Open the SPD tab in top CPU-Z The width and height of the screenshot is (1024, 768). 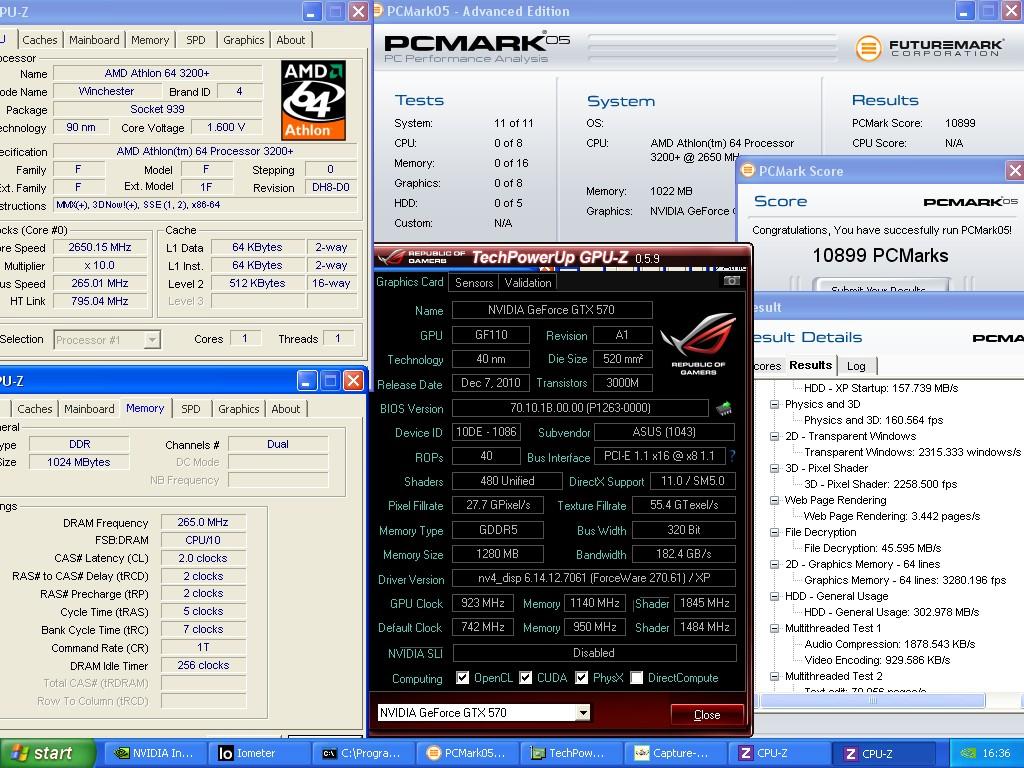pyautogui.click(x=195, y=40)
